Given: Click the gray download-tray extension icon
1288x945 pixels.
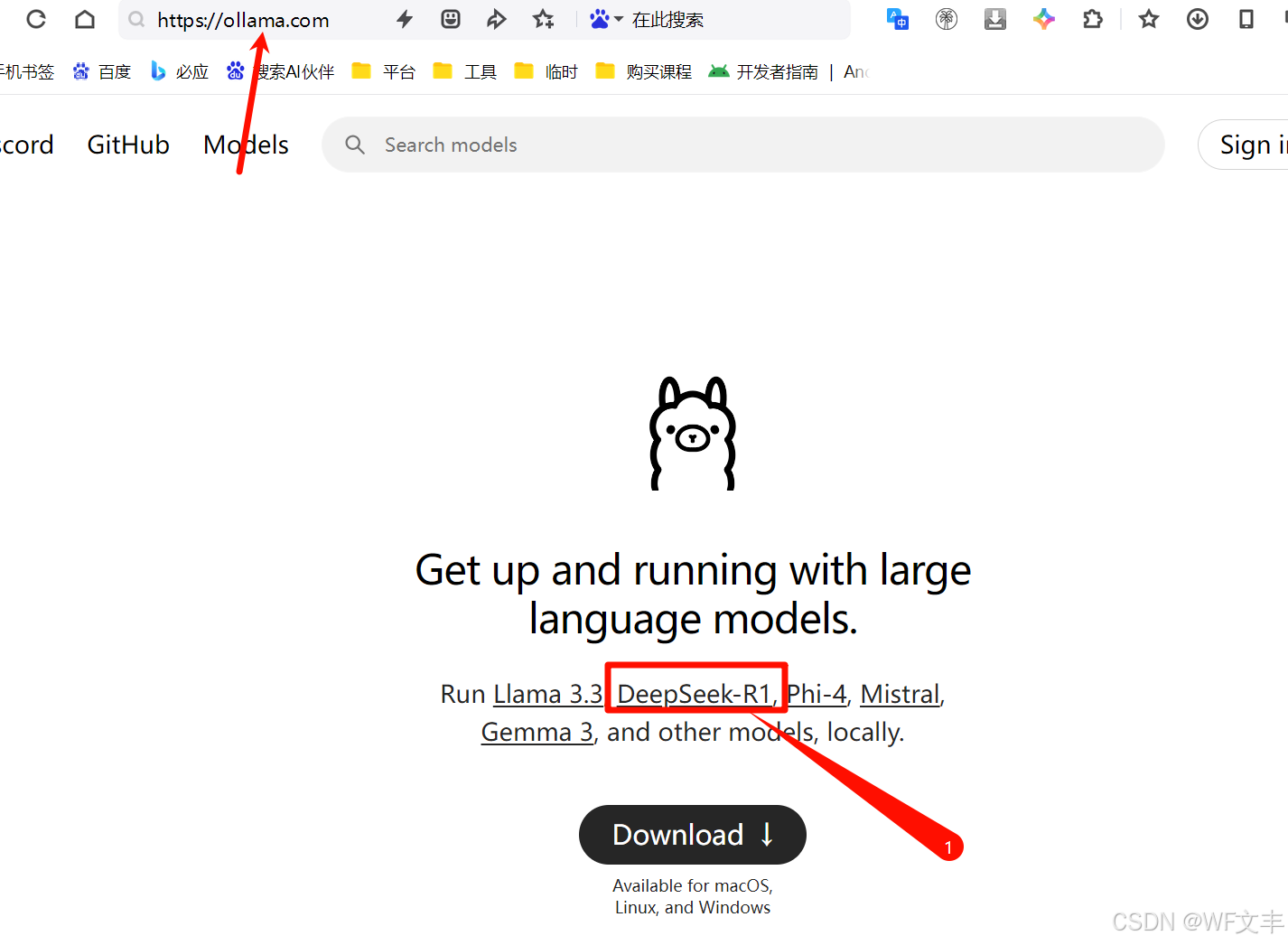Looking at the screenshot, I should click(x=995, y=19).
